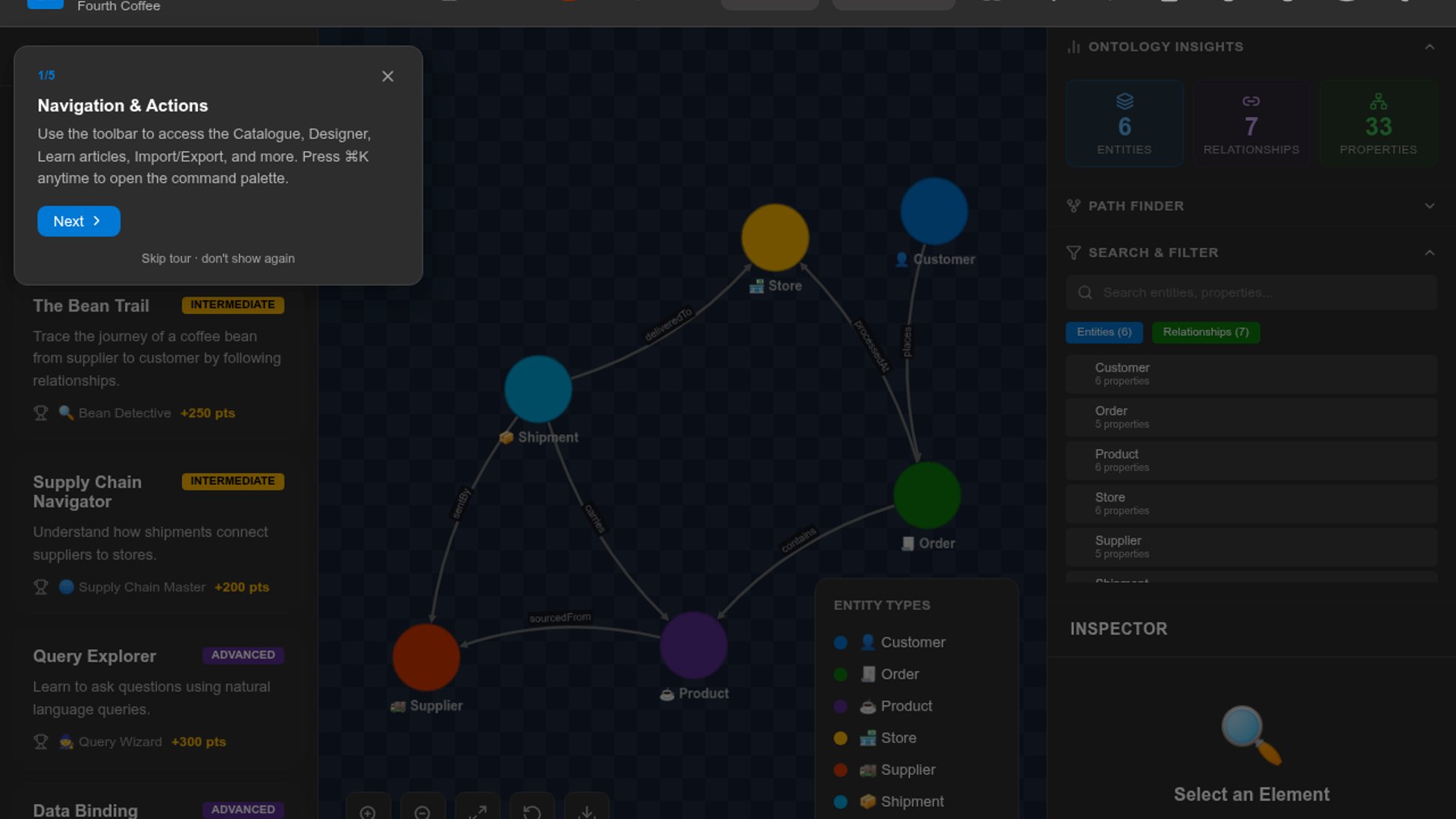The width and height of the screenshot is (1456, 819).
Task: Click the Shipment node in graph
Action: (538, 389)
